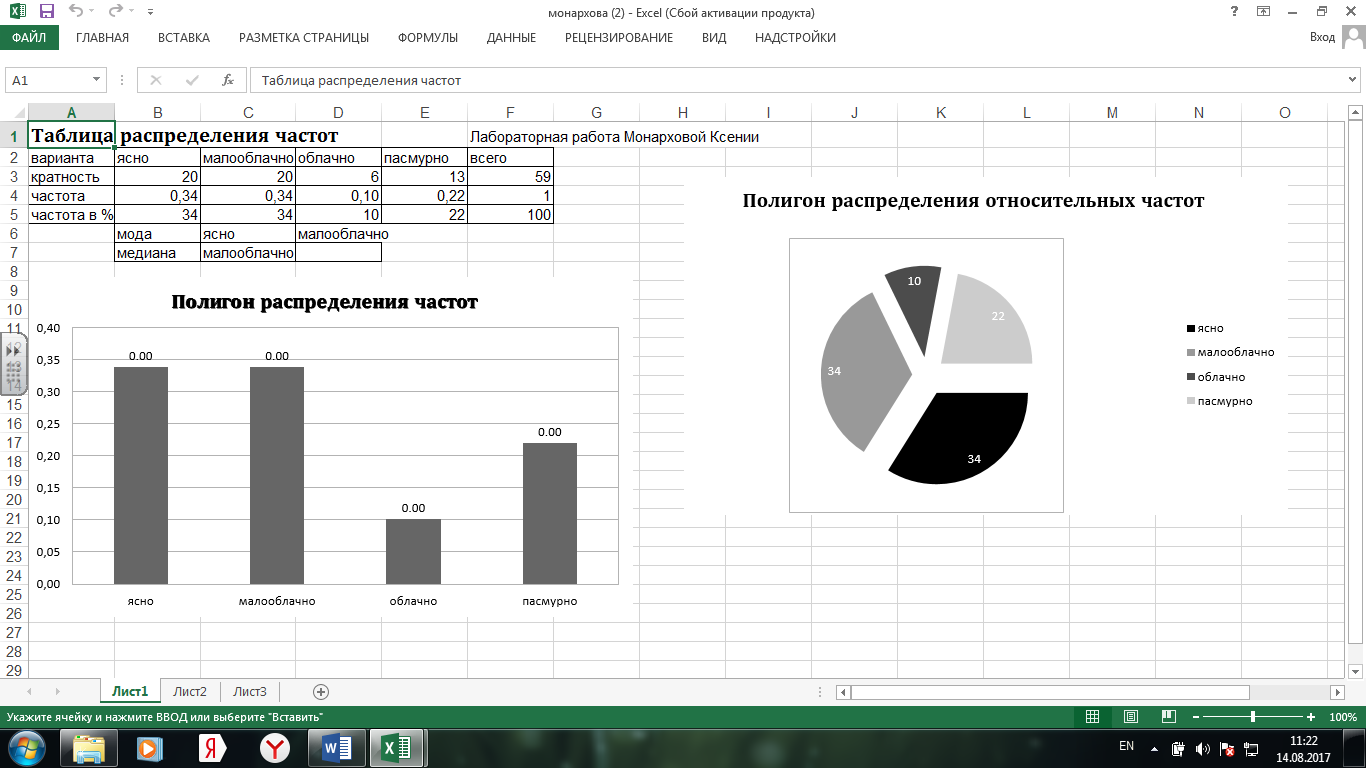
Task: Click the Insert Function fx icon
Action: click(228, 80)
